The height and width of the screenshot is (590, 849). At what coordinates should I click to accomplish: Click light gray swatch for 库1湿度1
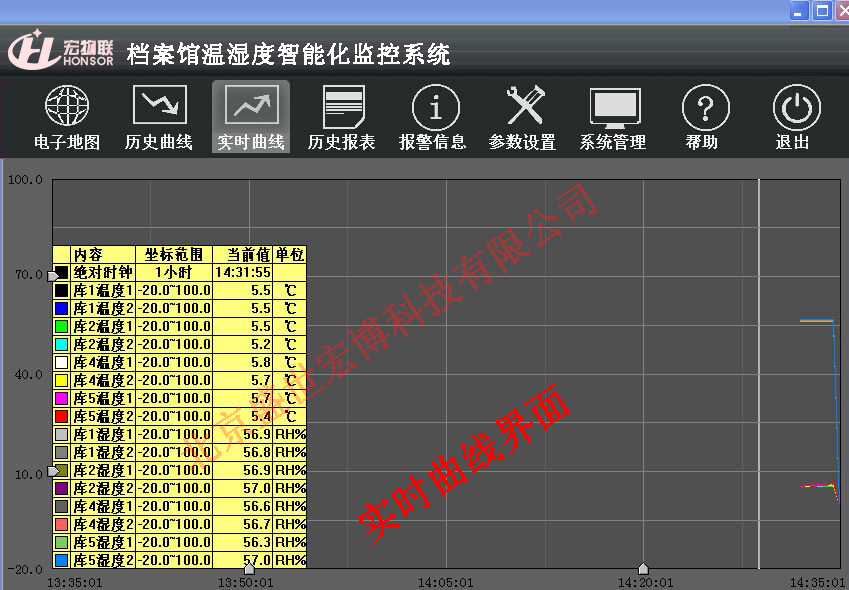click(x=62, y=434)
